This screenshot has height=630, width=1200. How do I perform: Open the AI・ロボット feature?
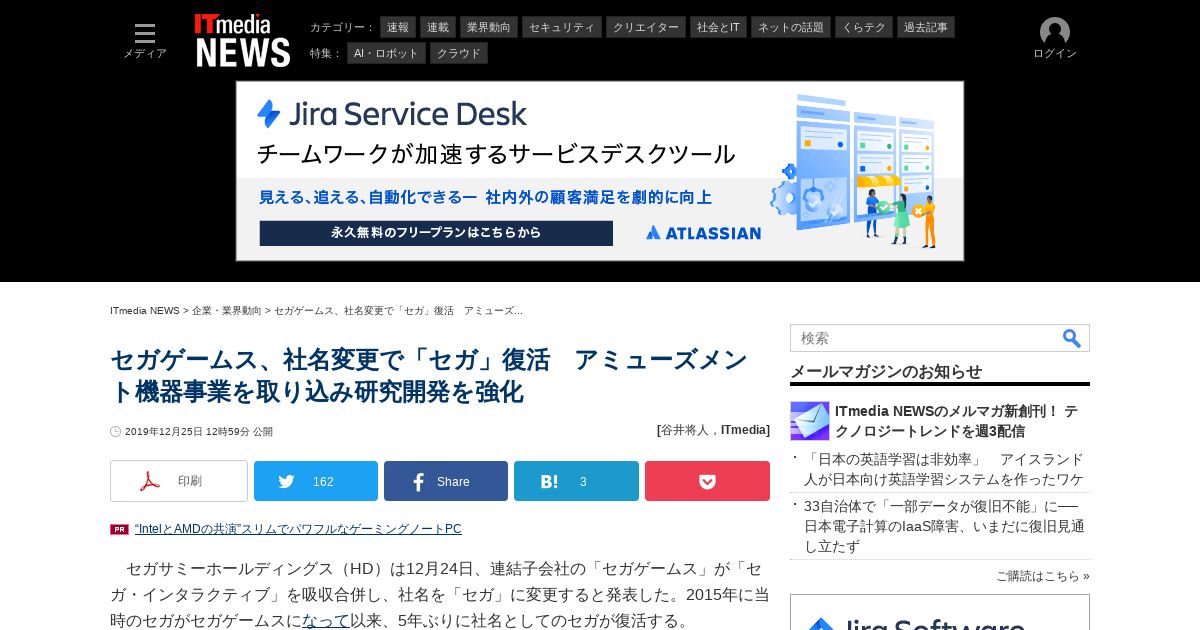387,53
